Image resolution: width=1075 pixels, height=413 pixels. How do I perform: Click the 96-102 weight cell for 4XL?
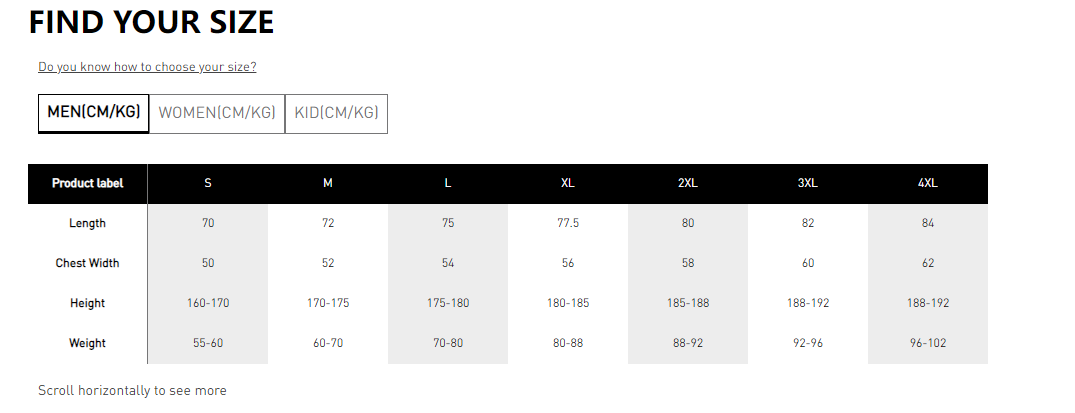pyautogui.click(x=928, y=343)
